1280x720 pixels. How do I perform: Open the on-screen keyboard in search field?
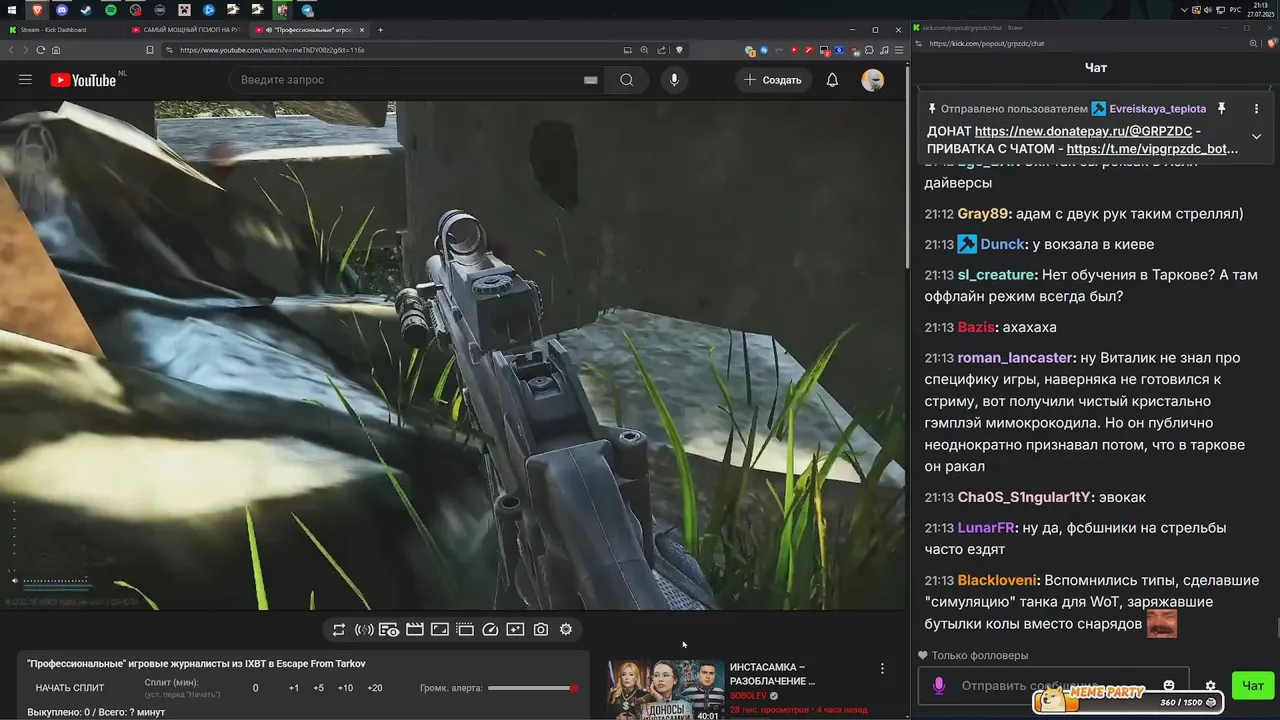point(590,80)
